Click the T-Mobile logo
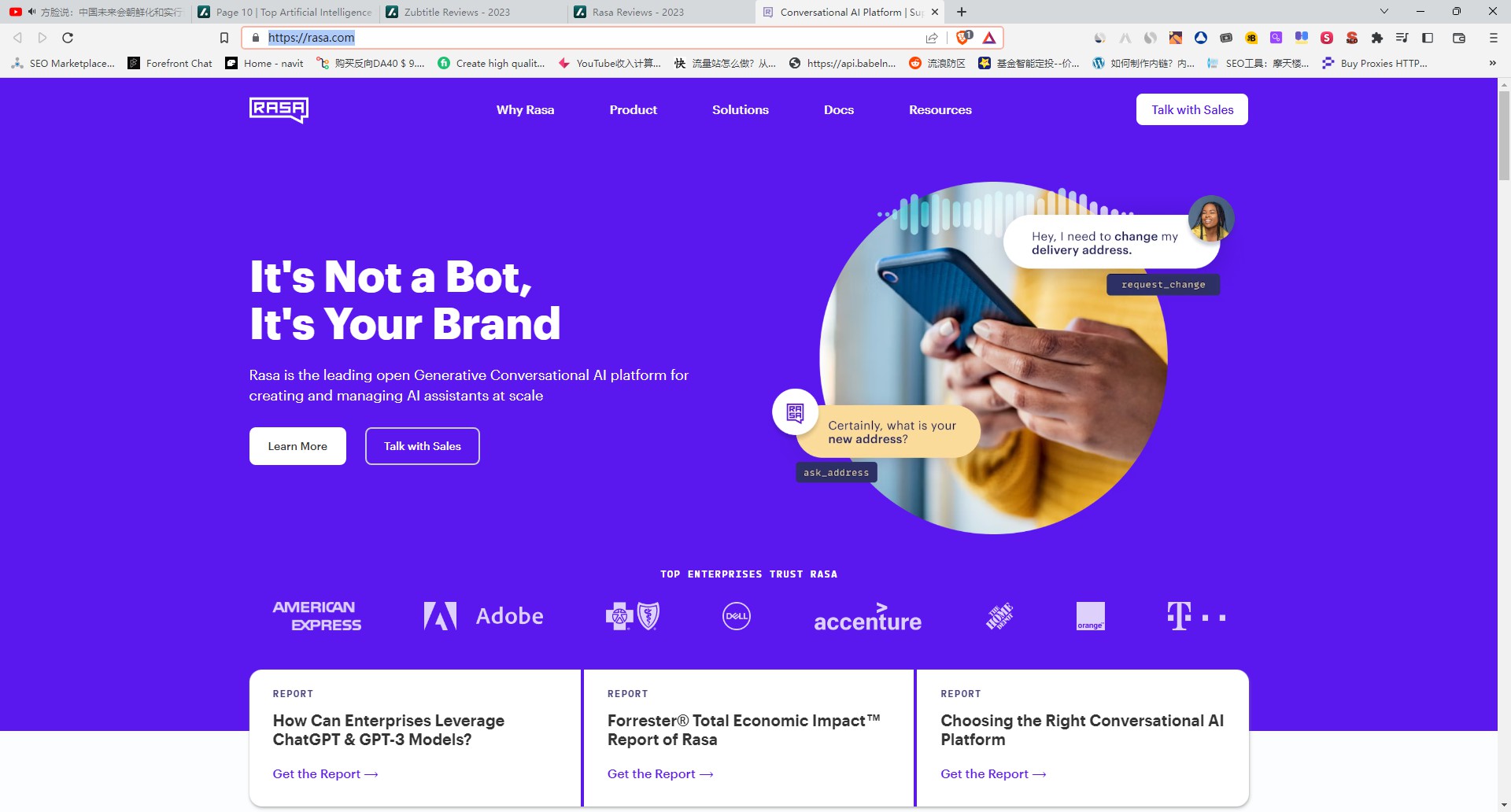 pos(1196,616)
